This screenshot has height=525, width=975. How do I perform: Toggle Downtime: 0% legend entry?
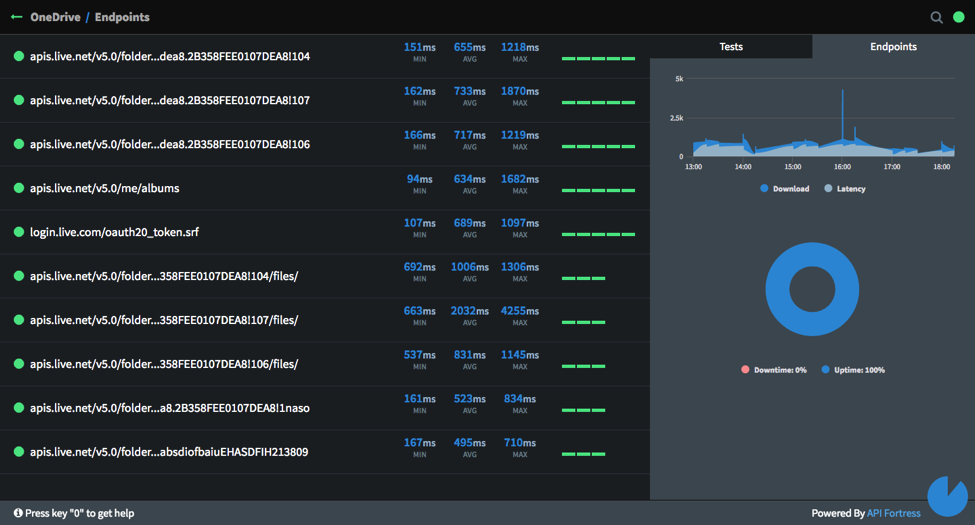[774, 369]
